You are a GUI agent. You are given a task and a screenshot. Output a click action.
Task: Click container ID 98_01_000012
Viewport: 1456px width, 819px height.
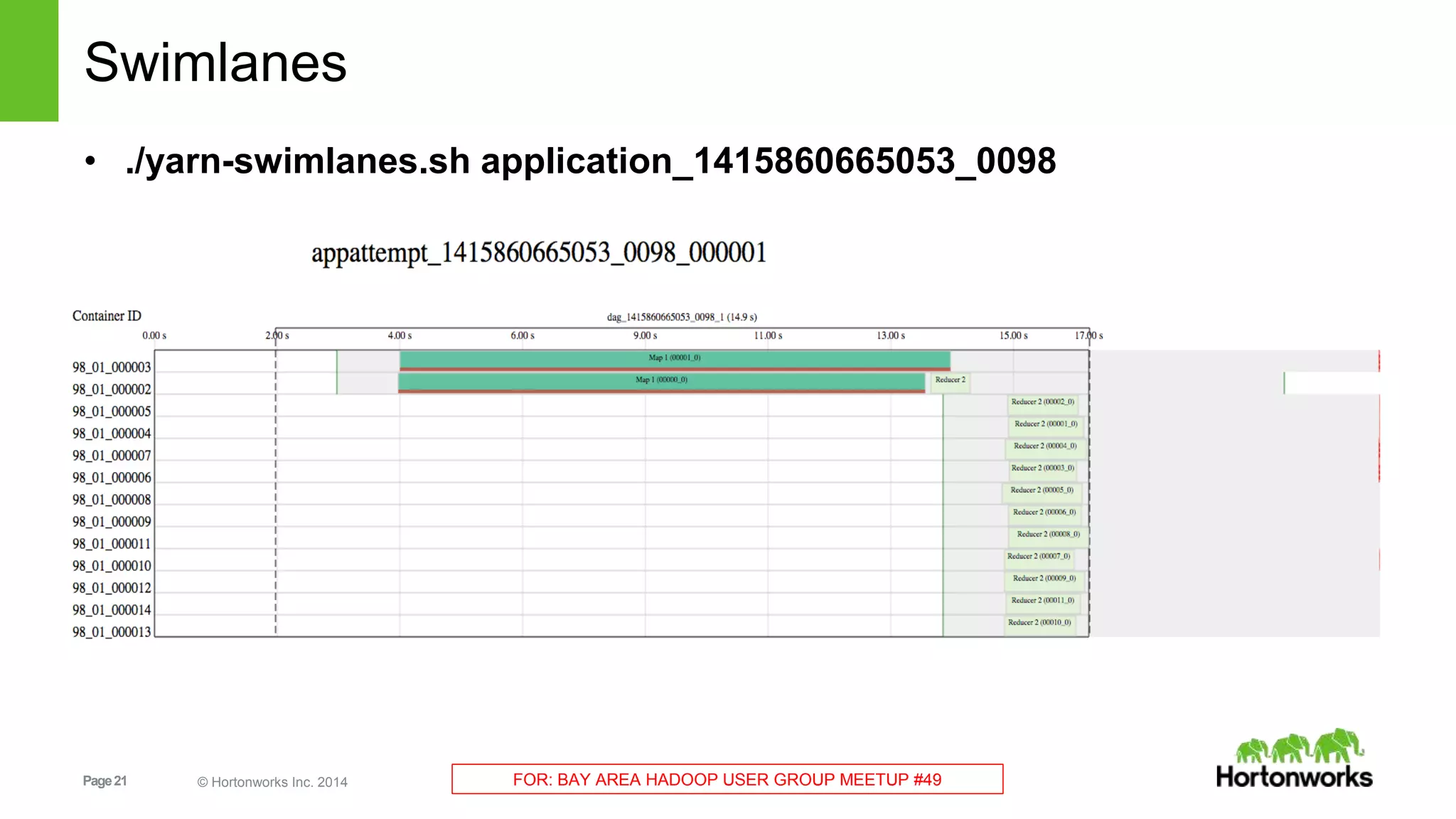point(112,588)
